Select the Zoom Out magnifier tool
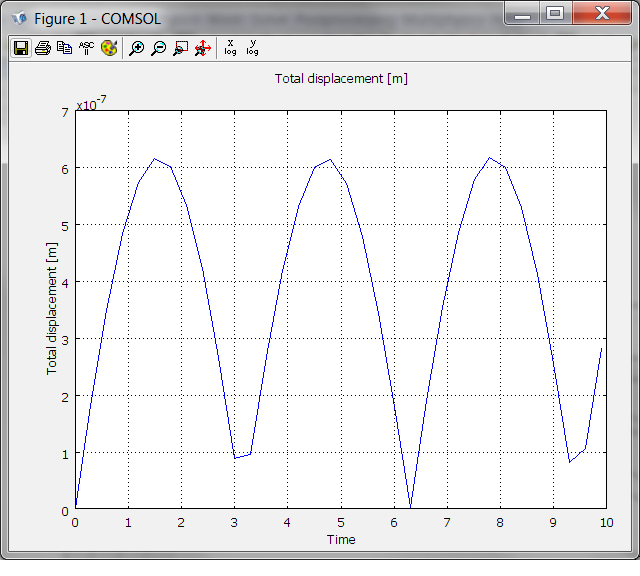640x576 pixels. (158, 48)
